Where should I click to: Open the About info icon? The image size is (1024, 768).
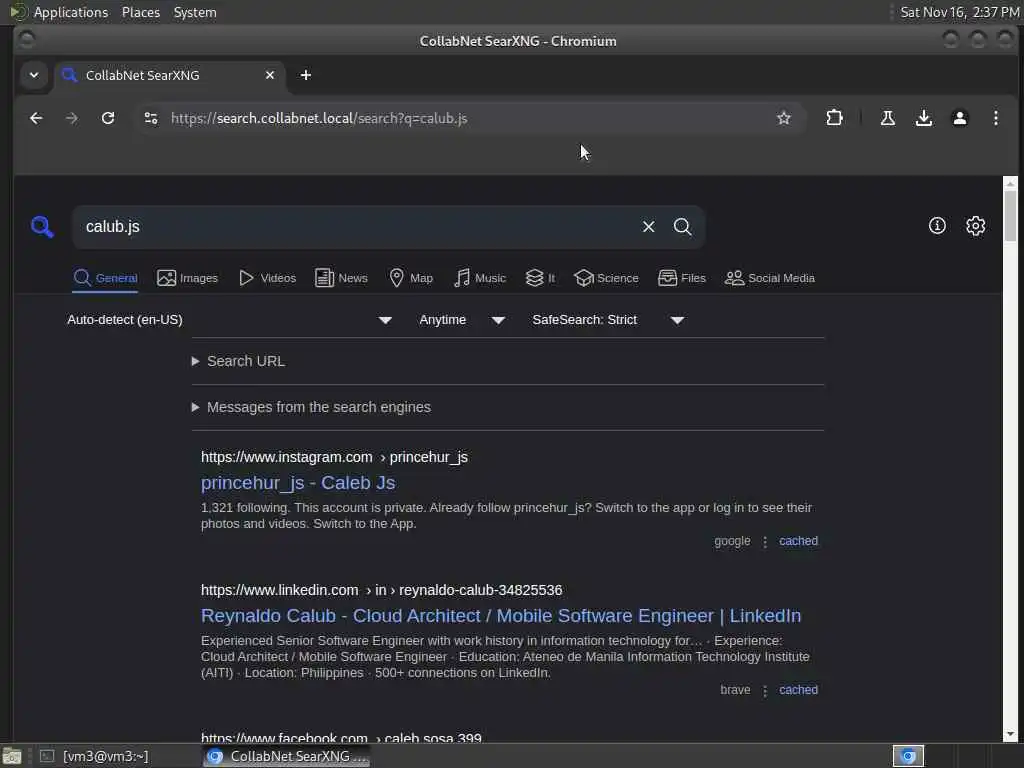pos(937,226)
